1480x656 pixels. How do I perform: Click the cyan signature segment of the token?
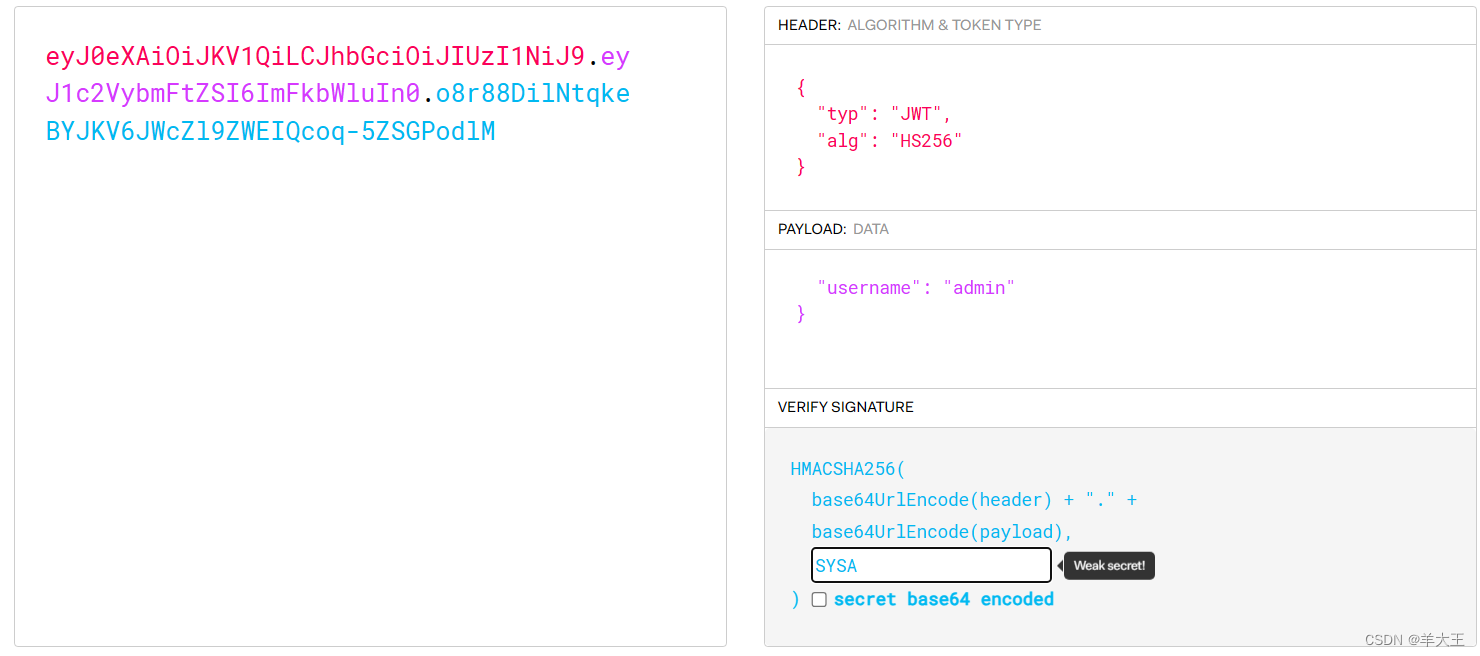270,130
